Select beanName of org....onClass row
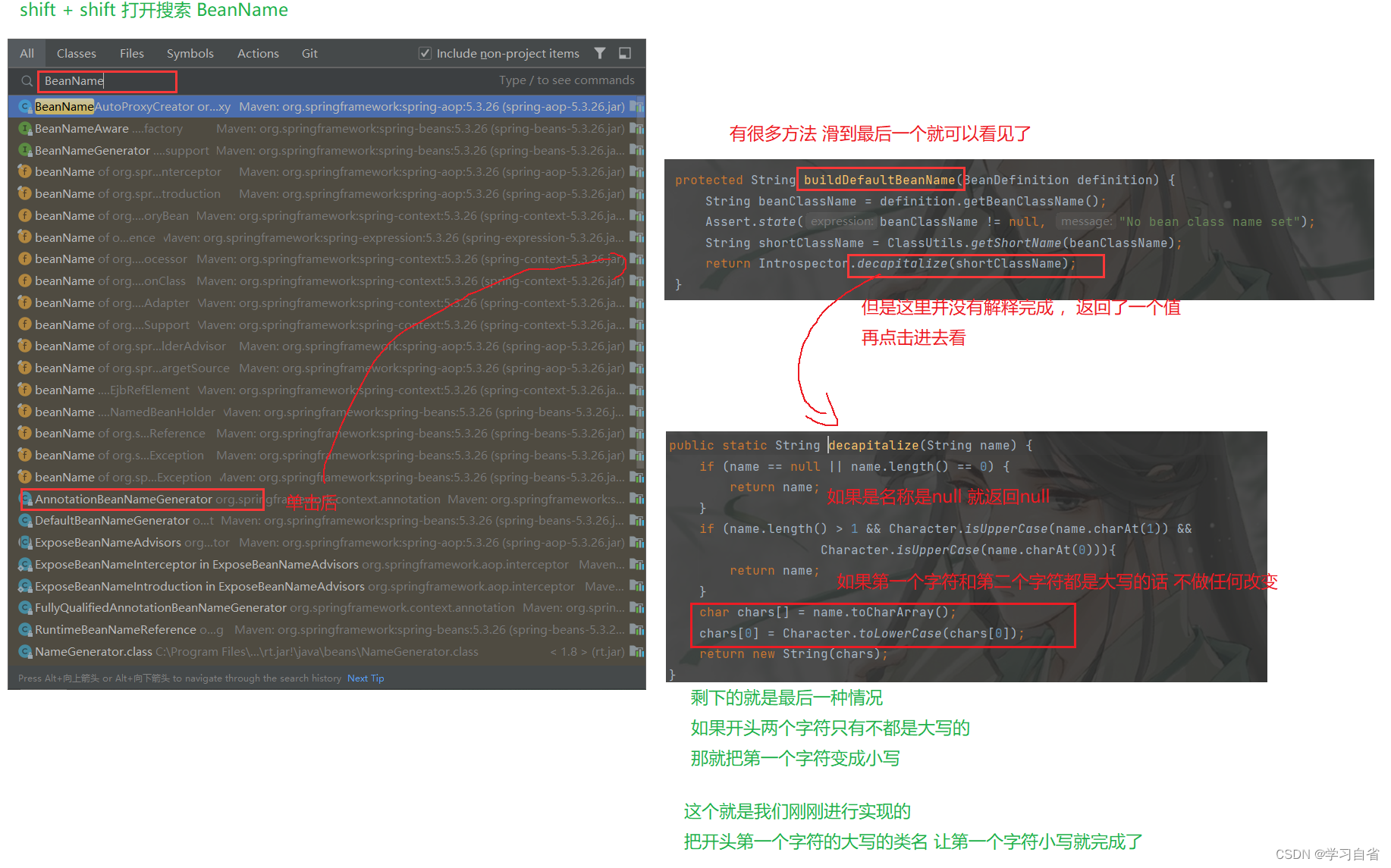Viewport: 1391px width, 868px height. [327, 281]
